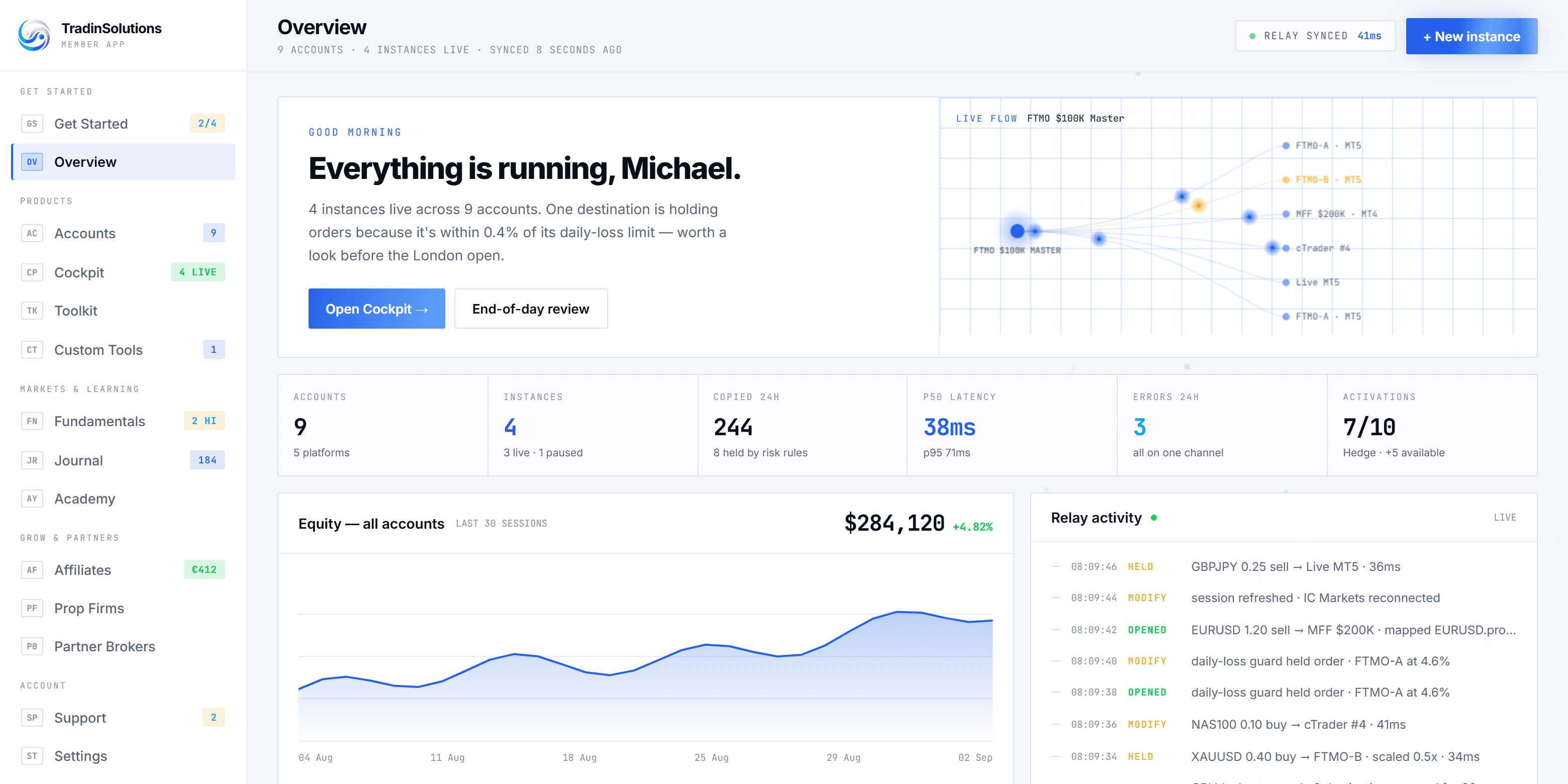Click the FTMO $100K Master node in live flow
This screenshot has height=784, width=1568.
point(1017,231)
